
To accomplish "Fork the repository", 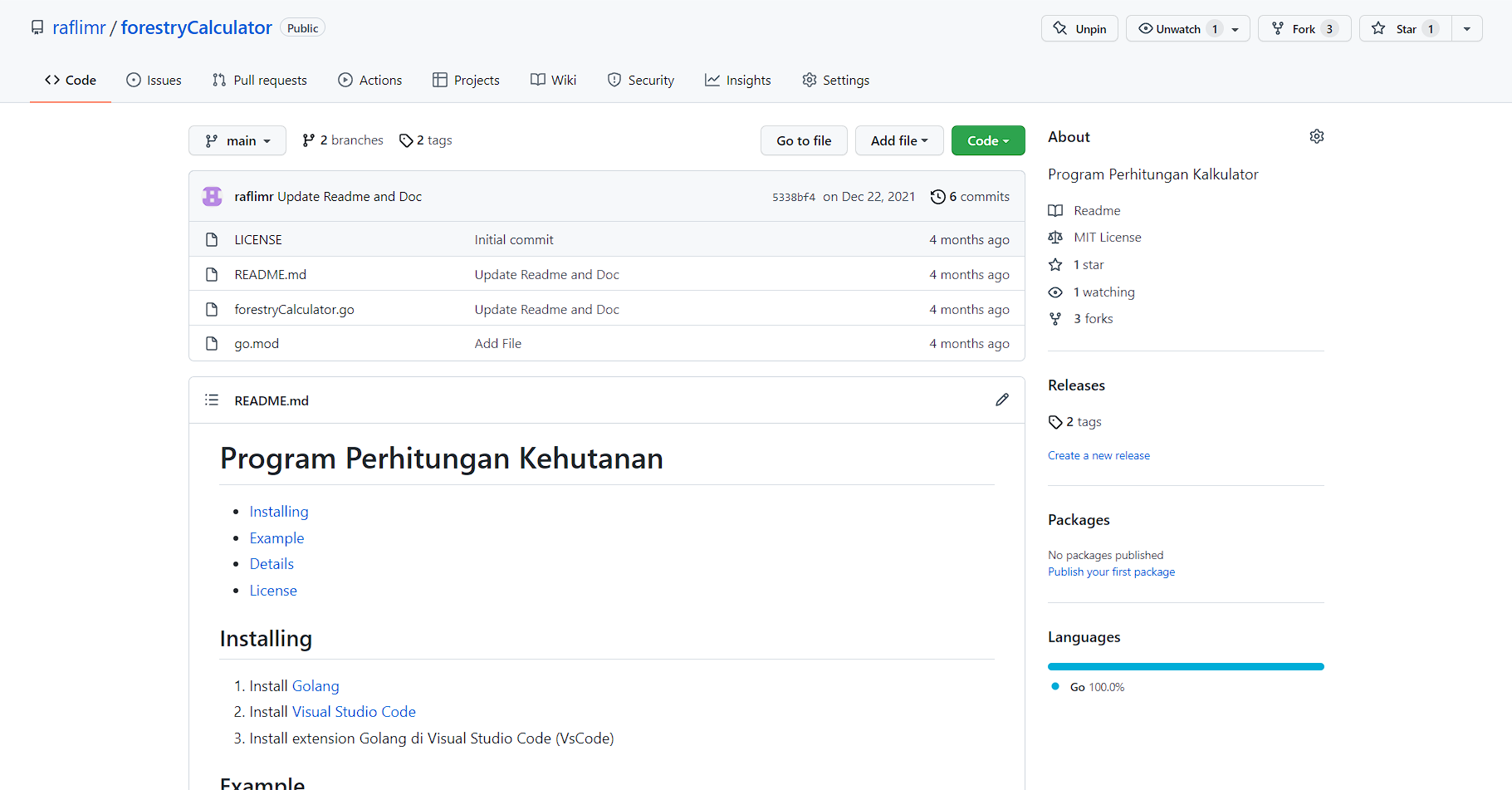I will (1304, 28).
